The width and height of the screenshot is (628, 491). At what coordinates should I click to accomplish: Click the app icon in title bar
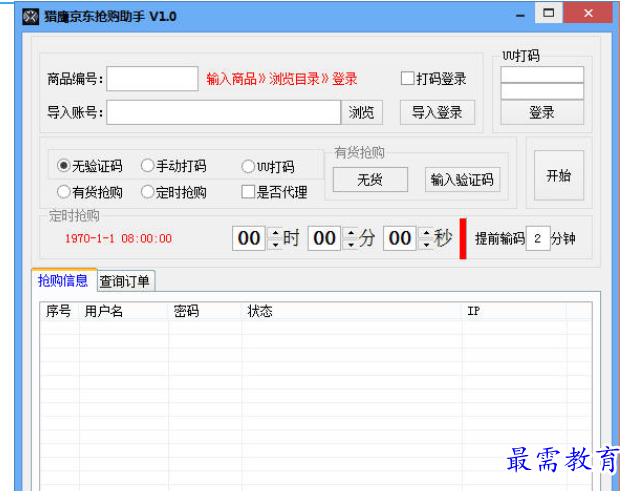point(30,17)
